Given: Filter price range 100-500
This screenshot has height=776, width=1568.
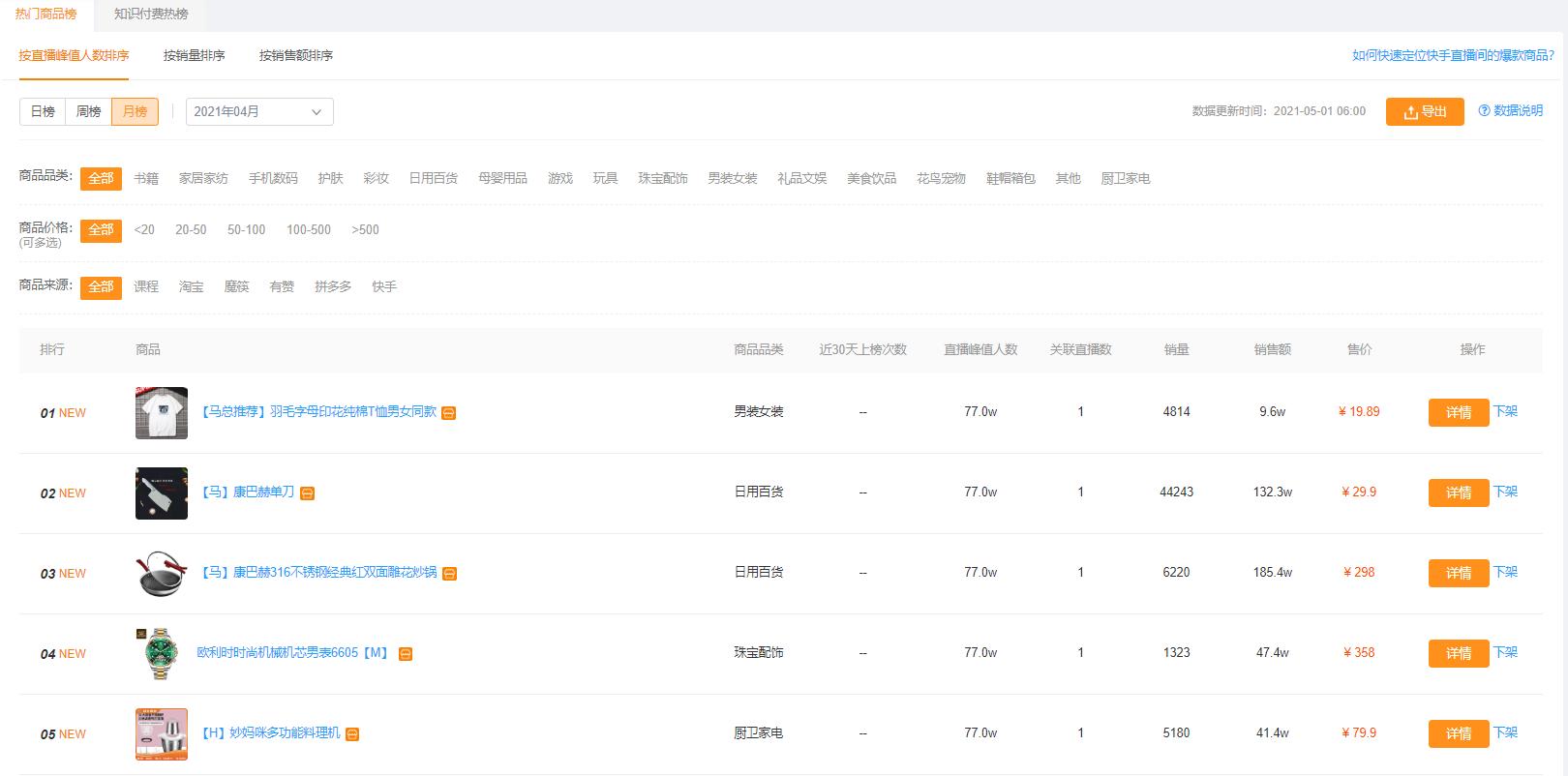Looking at the screenshot, I should (x=308, y=230).
